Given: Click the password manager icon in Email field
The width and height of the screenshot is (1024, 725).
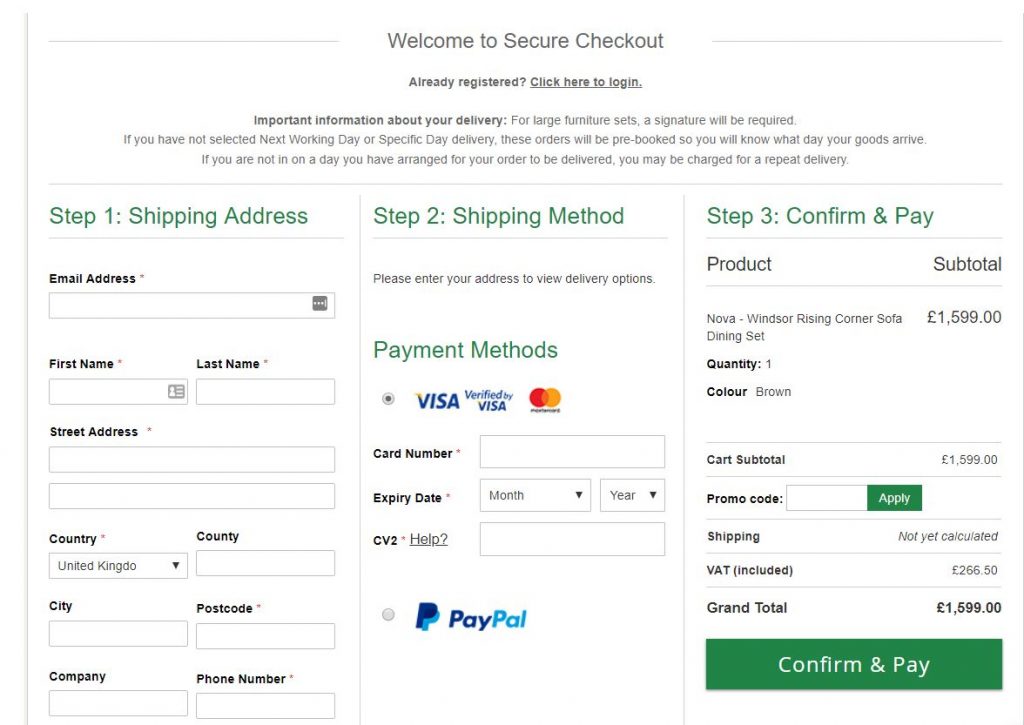Looking at the screenshot, I should pos(319,303).
